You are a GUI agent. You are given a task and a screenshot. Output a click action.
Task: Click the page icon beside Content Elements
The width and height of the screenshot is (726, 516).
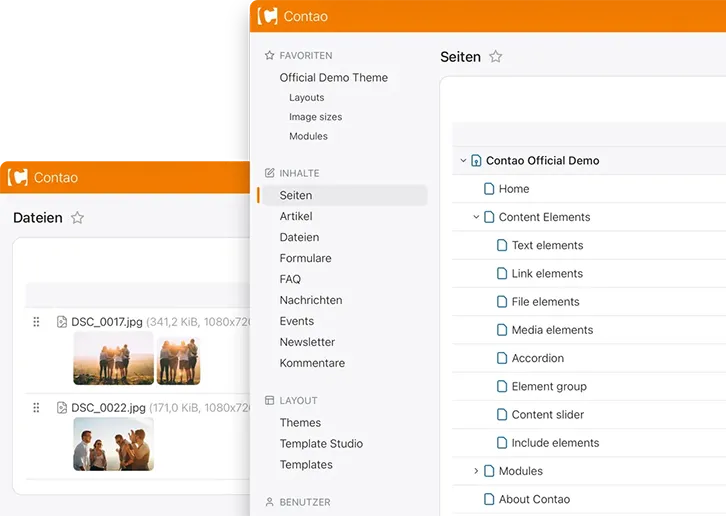pos(489,217)
